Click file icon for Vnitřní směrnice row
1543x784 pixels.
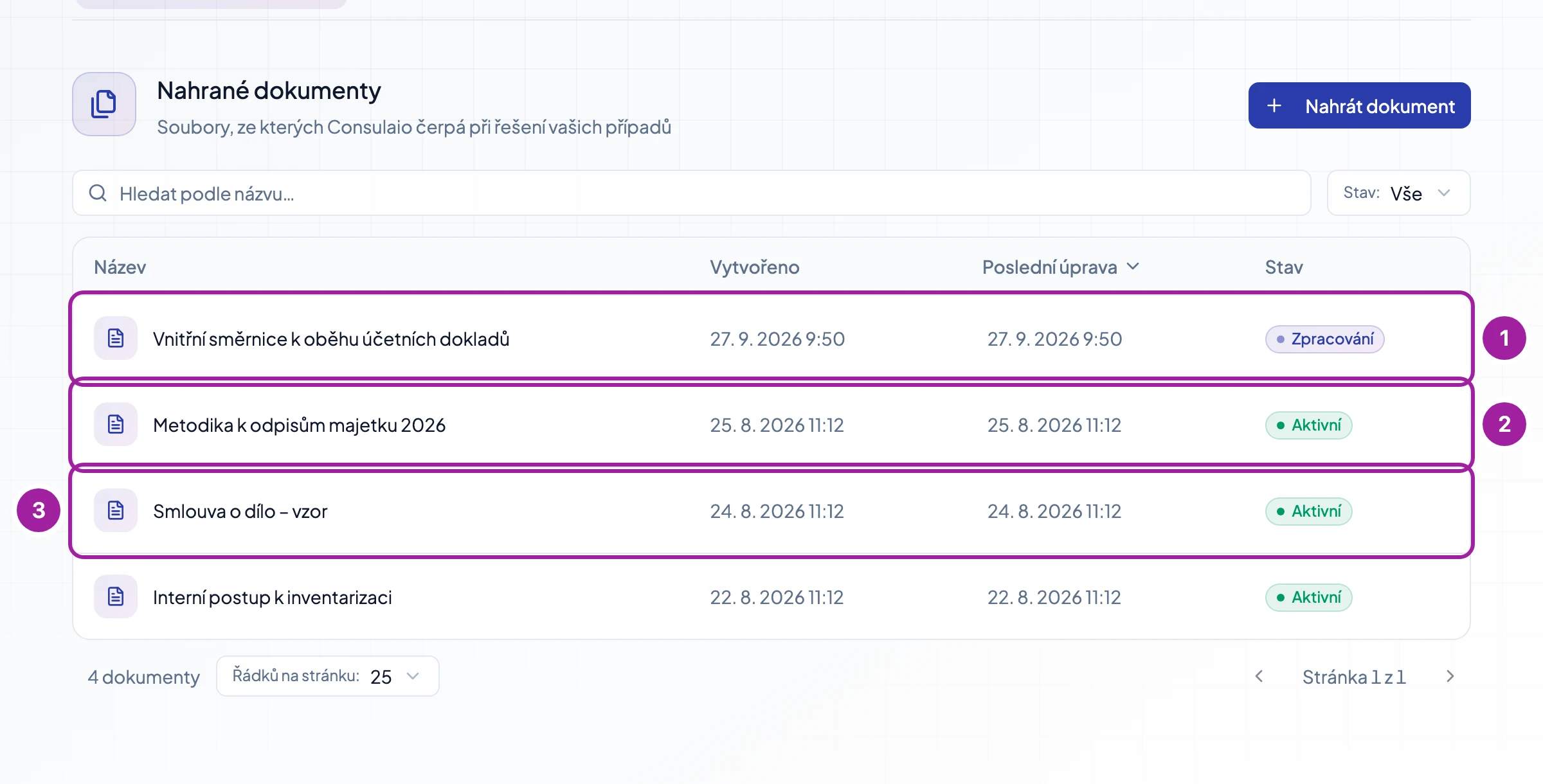116,338
